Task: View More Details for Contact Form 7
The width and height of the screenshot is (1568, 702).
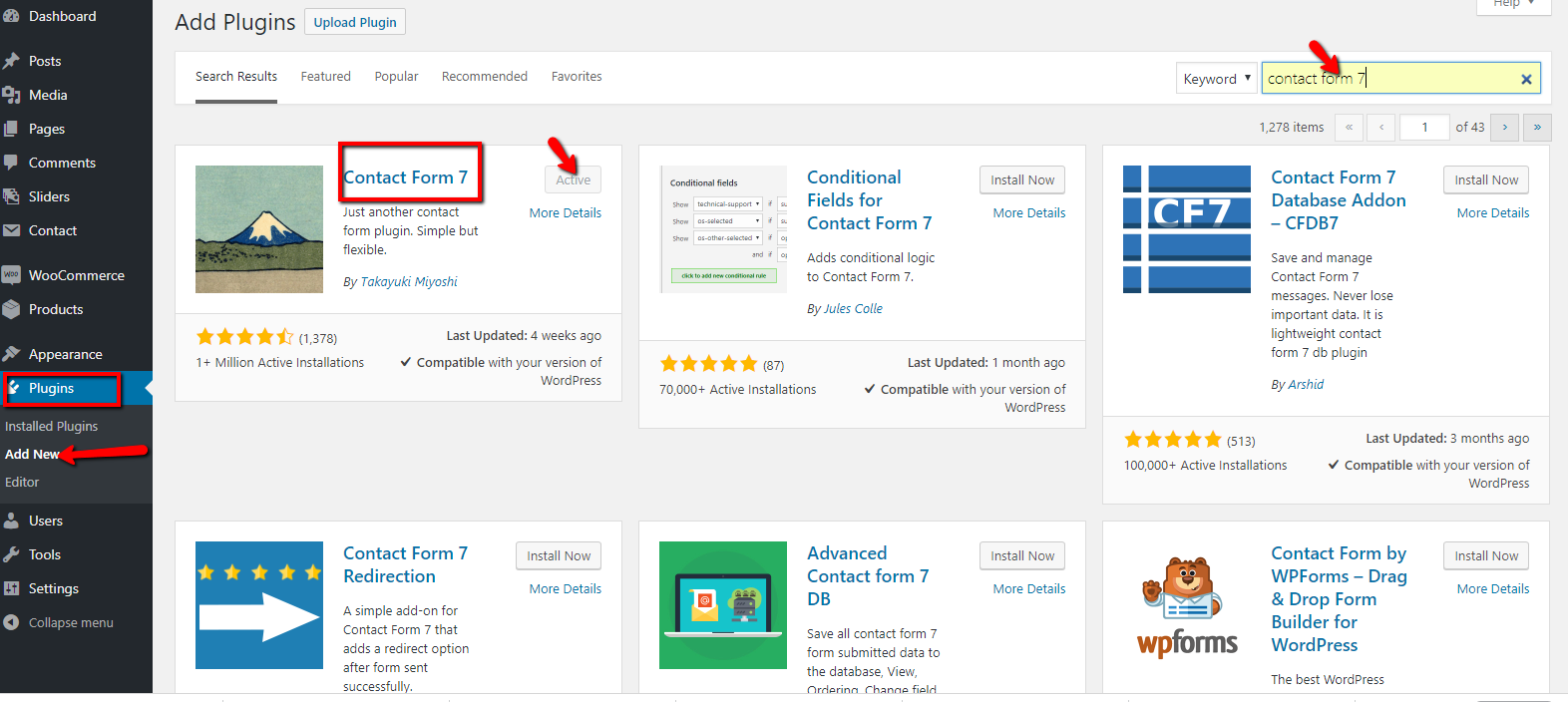Action: click(566, 212)
